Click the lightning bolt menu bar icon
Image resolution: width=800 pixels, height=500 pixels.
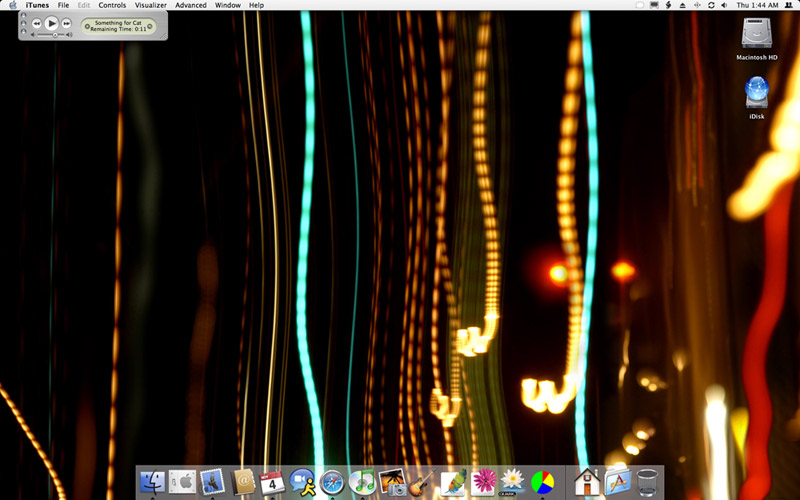[x=668, y=5]
